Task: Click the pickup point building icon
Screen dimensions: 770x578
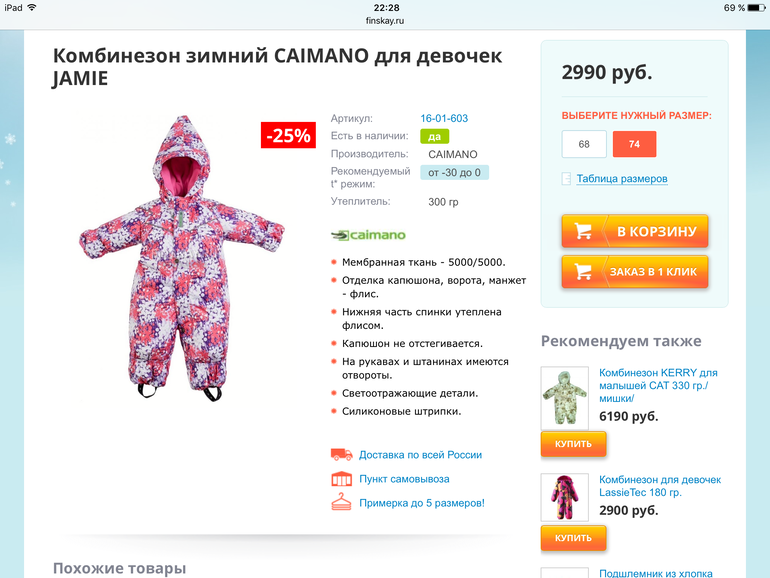Action: pos(341,478)
